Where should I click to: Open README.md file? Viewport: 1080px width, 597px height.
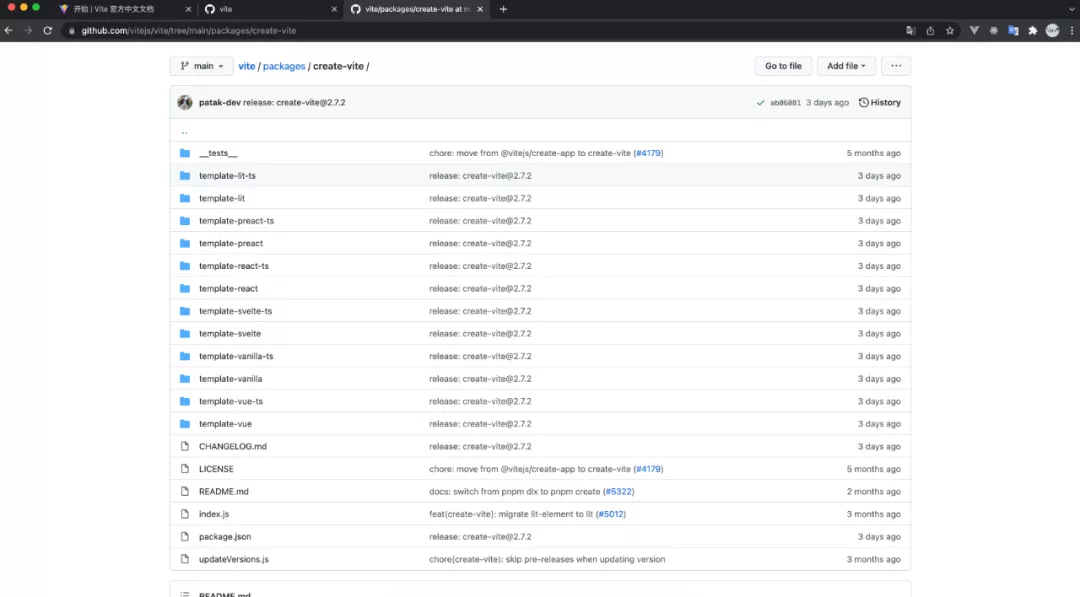(x=224, y=492)
